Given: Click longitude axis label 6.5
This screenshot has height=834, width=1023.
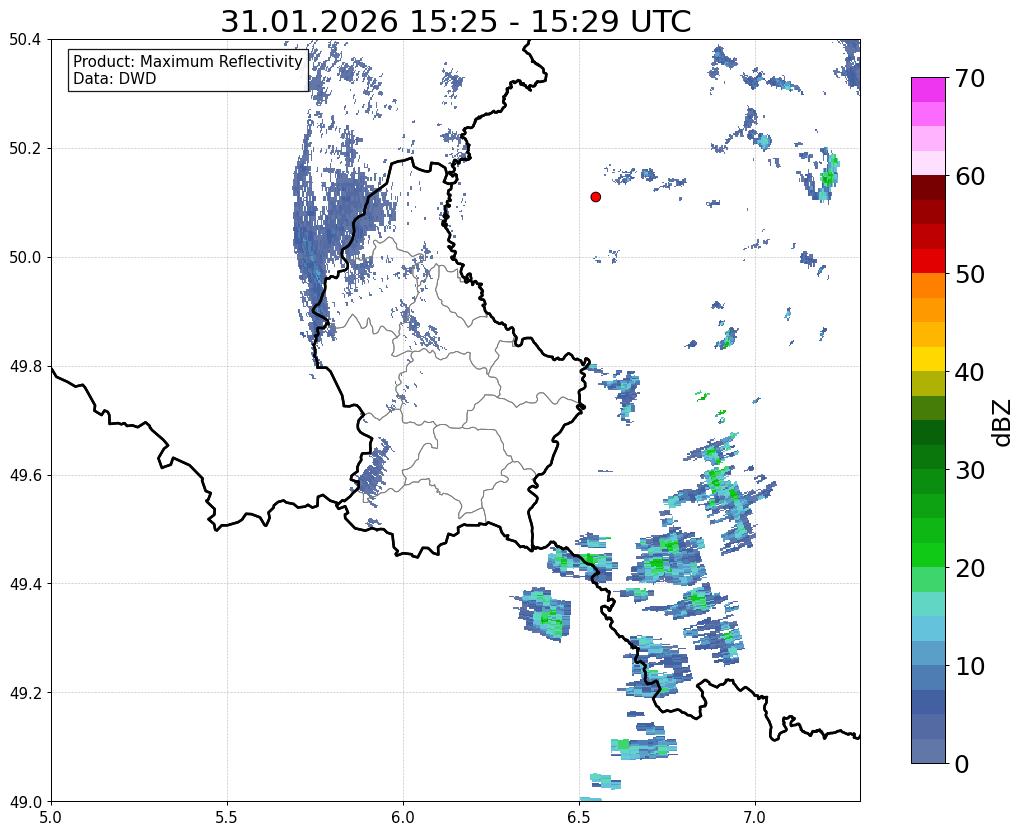Looking at the screenshot, I should tap(579, 817).
